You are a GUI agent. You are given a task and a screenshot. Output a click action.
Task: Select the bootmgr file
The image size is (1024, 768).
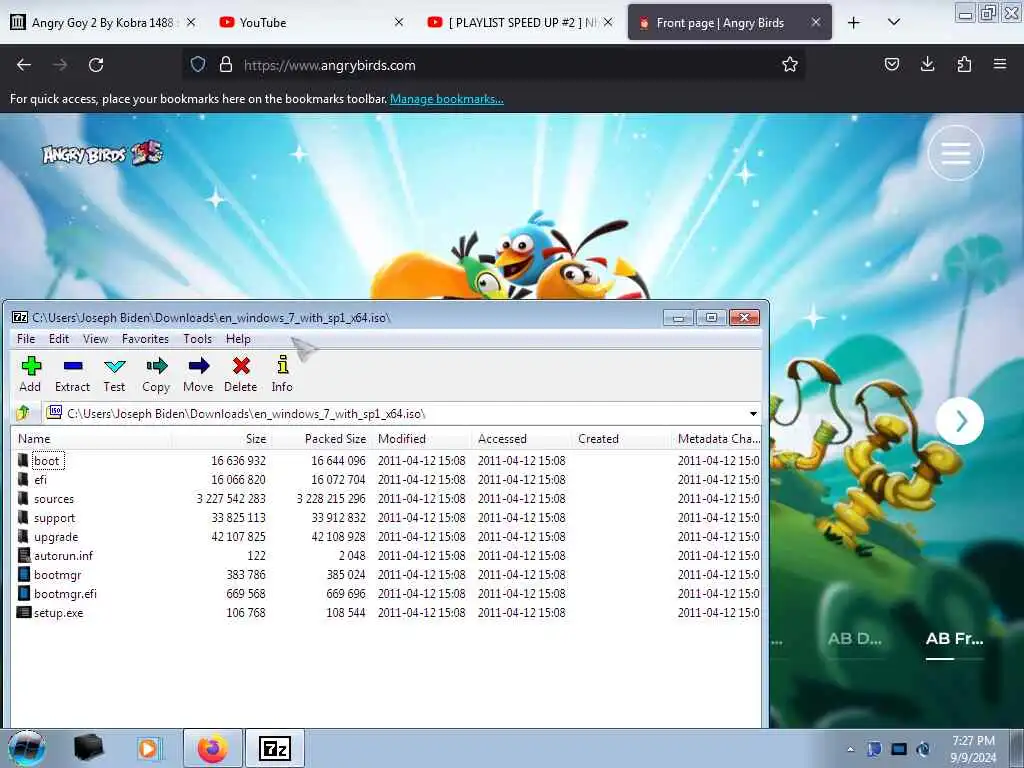(387, 574)
